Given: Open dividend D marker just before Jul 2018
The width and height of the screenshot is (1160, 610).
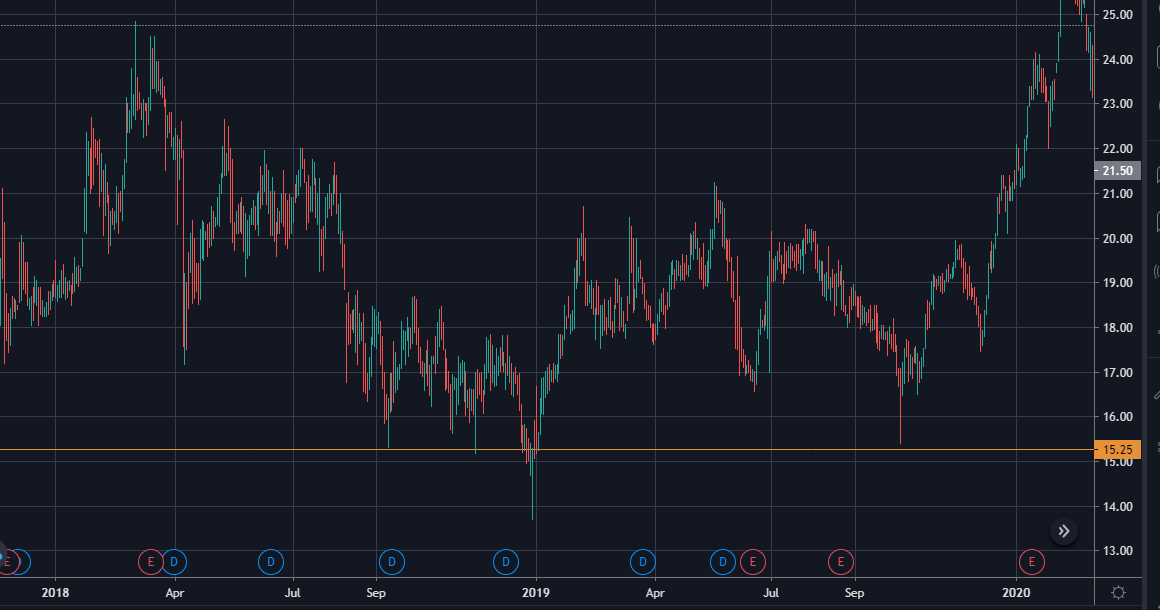Looking at the screenshot, I should click(x=271, y=562).
